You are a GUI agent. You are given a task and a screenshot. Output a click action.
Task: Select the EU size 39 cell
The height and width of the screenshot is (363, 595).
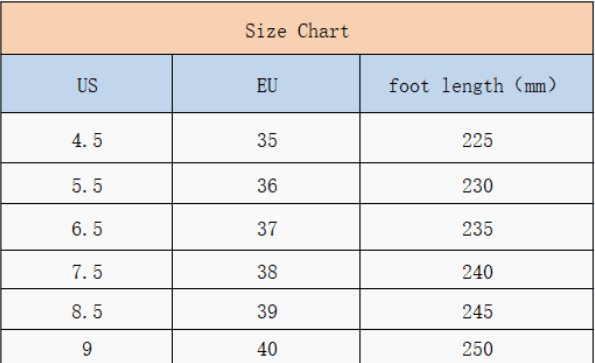(266, 309)
